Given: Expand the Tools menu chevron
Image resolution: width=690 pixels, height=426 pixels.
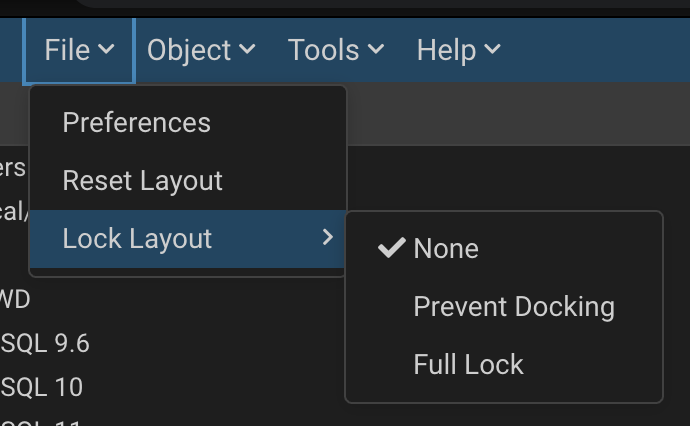Looking at the screenshot, I should click(x=376, y=50).
